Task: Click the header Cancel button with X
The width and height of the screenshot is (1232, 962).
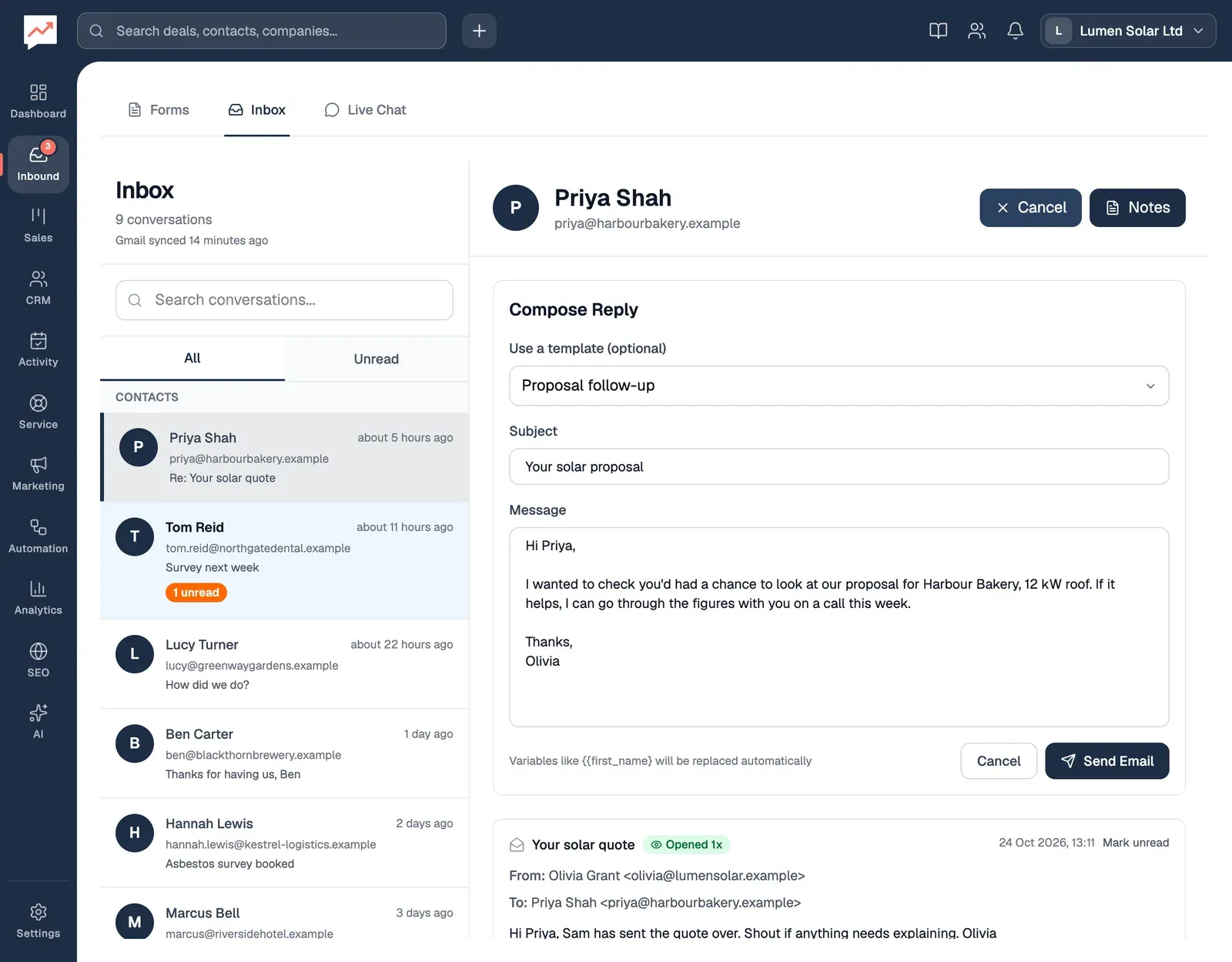Action: tap(1030, 208)
